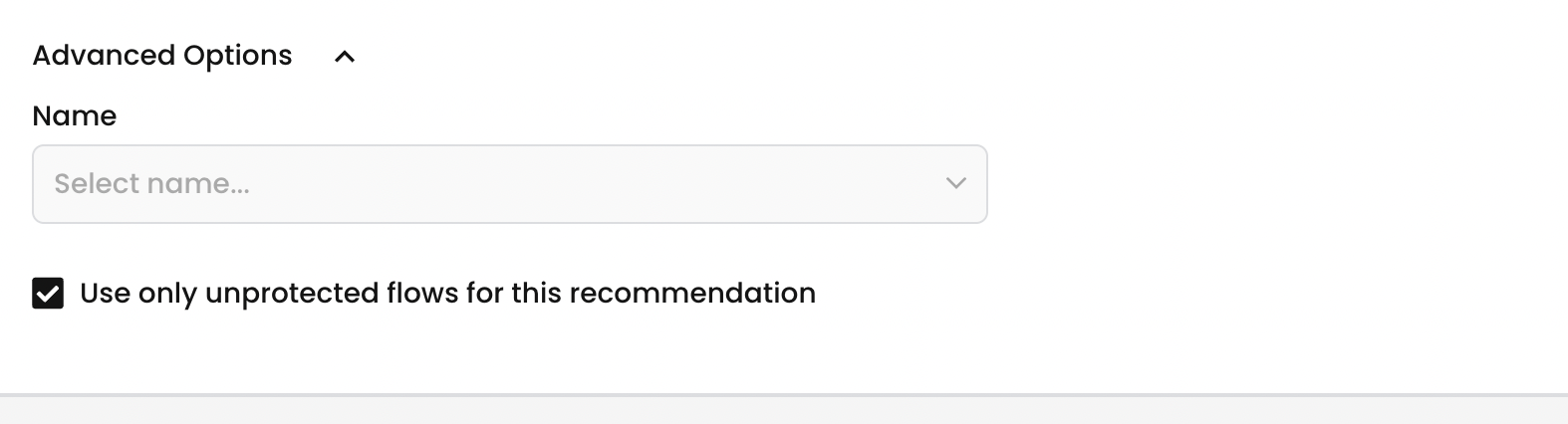This screenshot has width=1568, height=424.
Task: Click the Advanced Options heading text
Action: pos(162,56)
